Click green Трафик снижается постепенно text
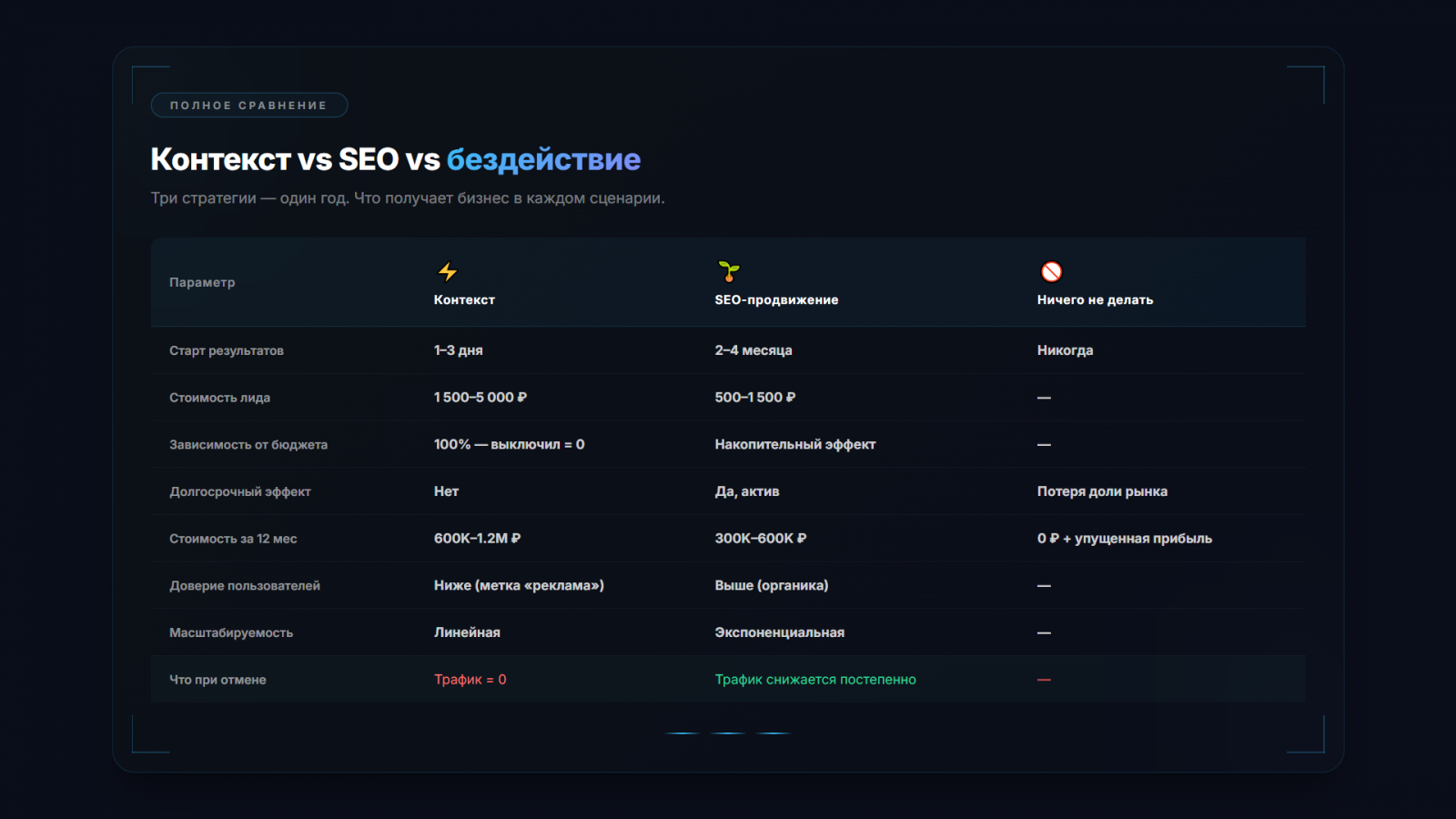Screen dimensions: 1456x819 click(x=815, y=680)
